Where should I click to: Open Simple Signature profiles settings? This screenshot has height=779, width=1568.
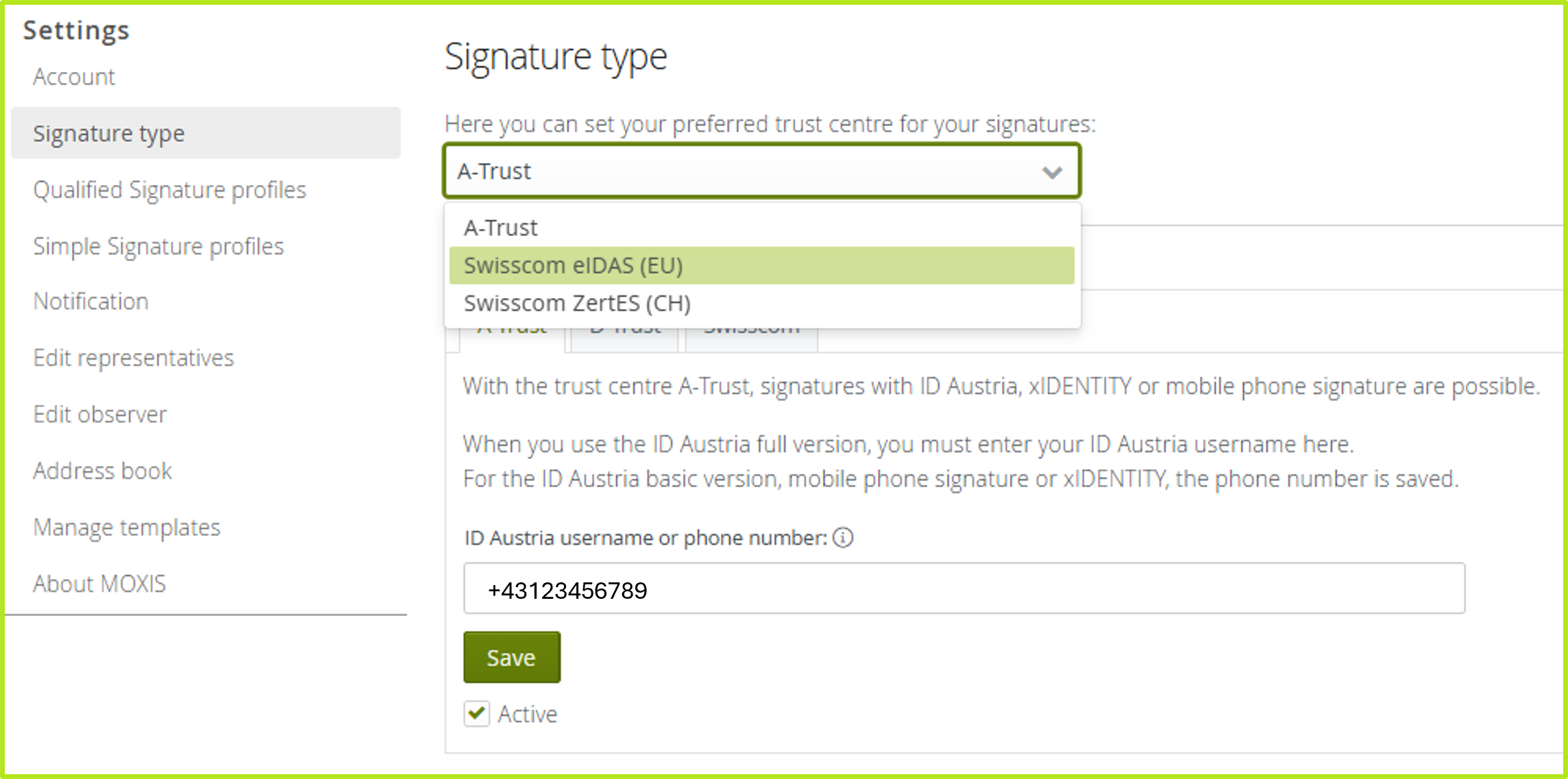(x=158, y=246)
